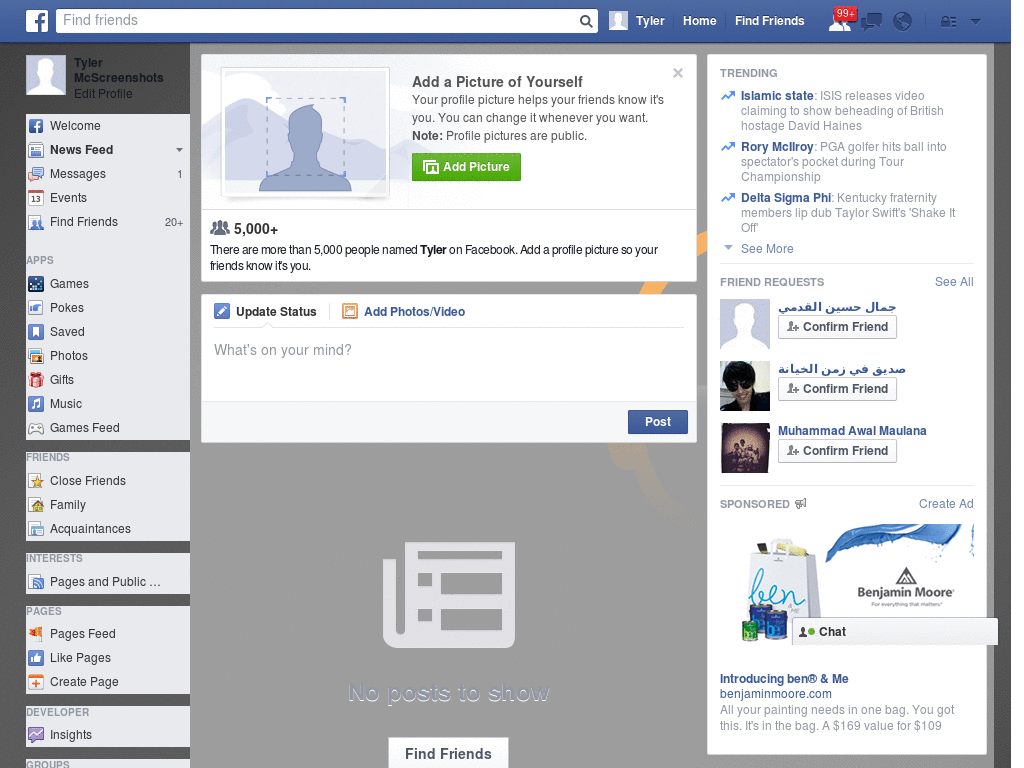Confirm friend request from جمال حسين القدمي

tap(837, 327)
